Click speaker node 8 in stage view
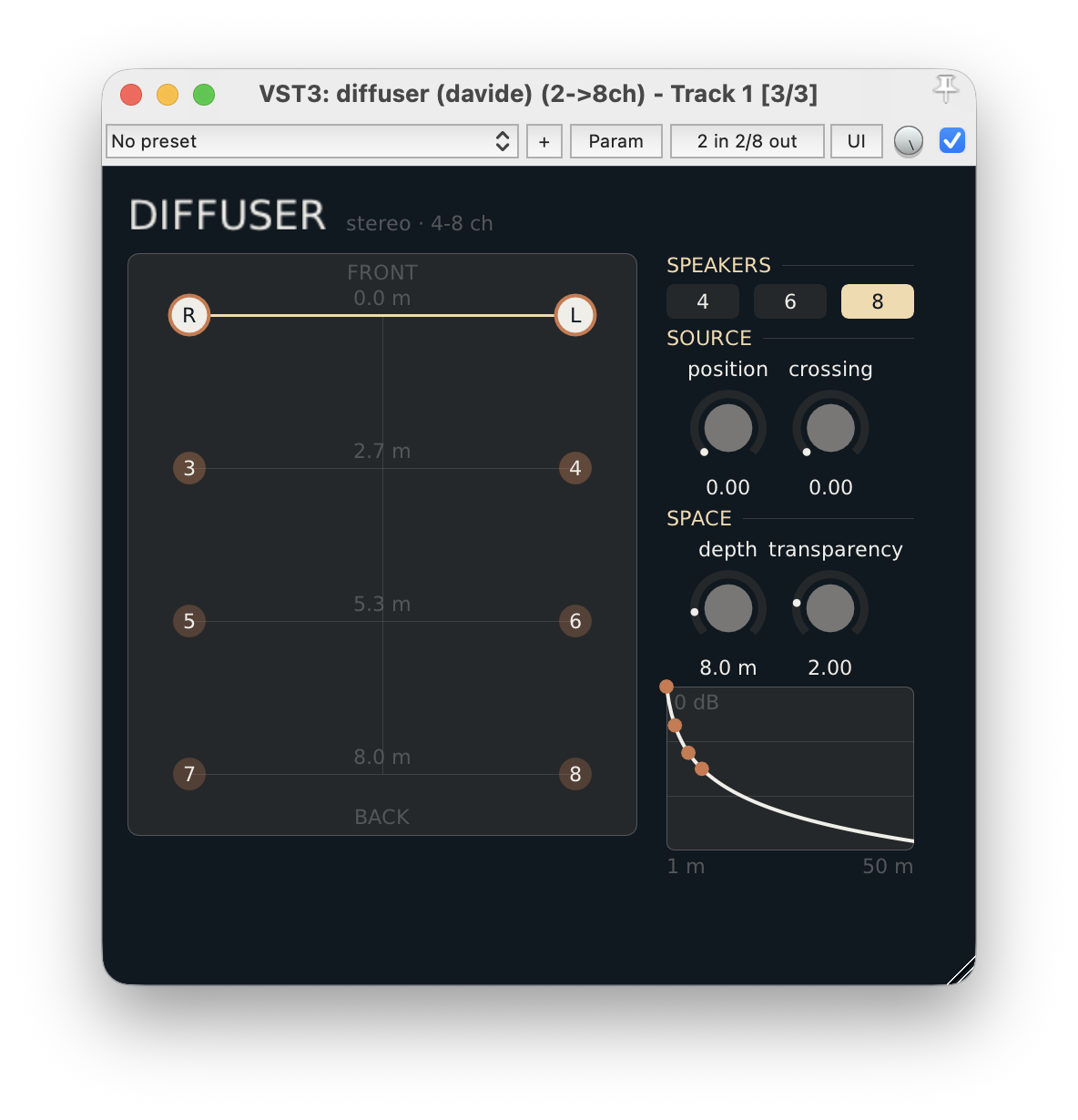 pos(575,774)
